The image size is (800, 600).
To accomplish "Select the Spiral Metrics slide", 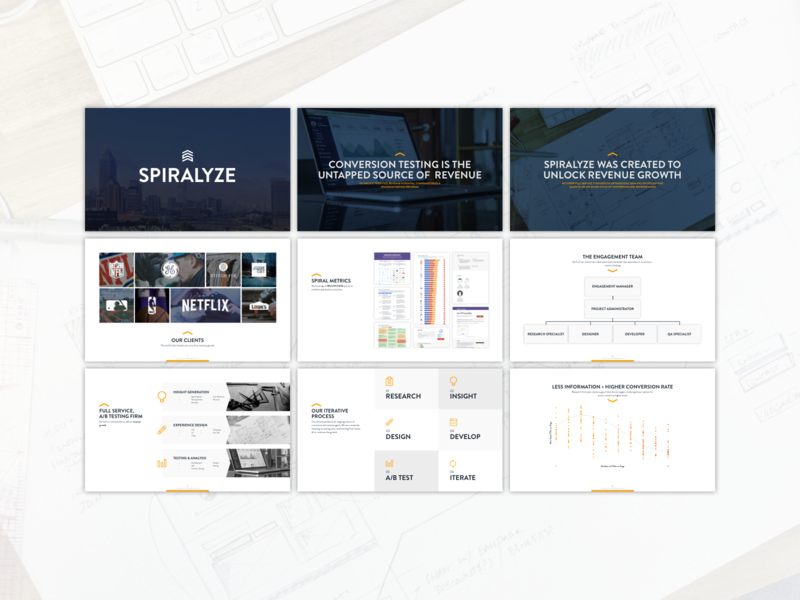I will pos(399,300).
